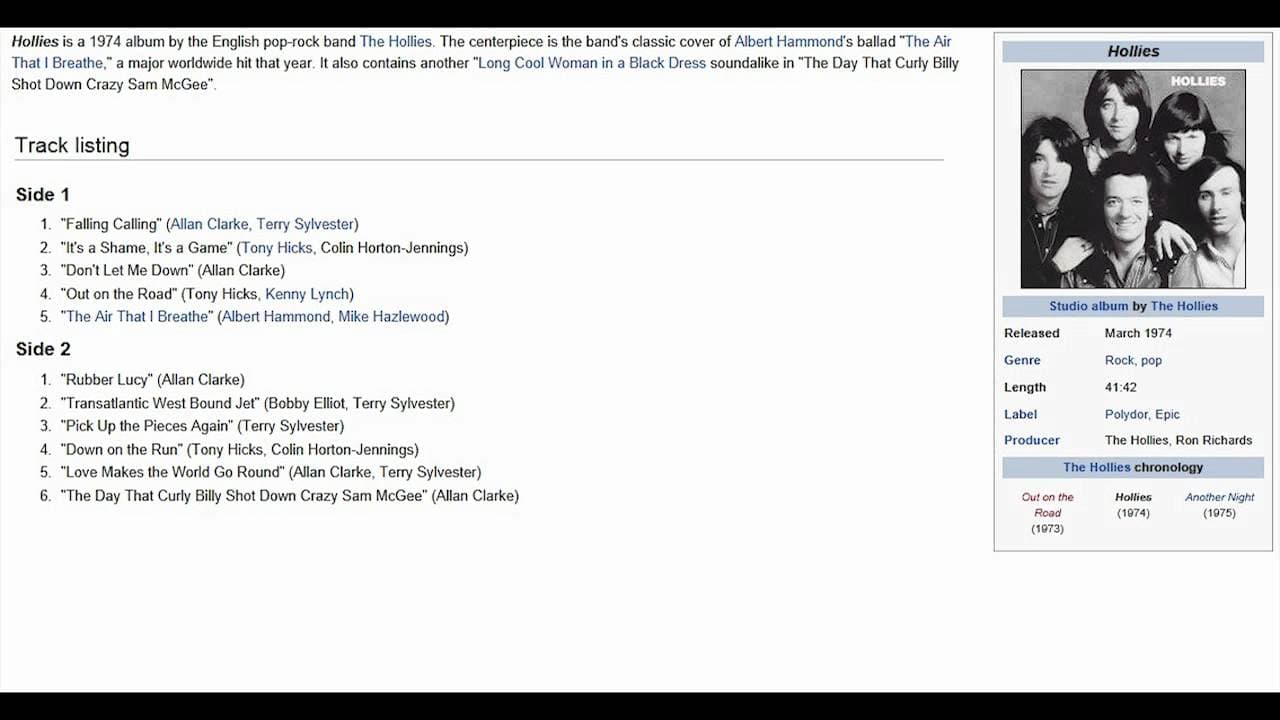Open the "Out on the Road" chronology link
Viewport: 1280px width, 720px height.
coord(1047,505)
